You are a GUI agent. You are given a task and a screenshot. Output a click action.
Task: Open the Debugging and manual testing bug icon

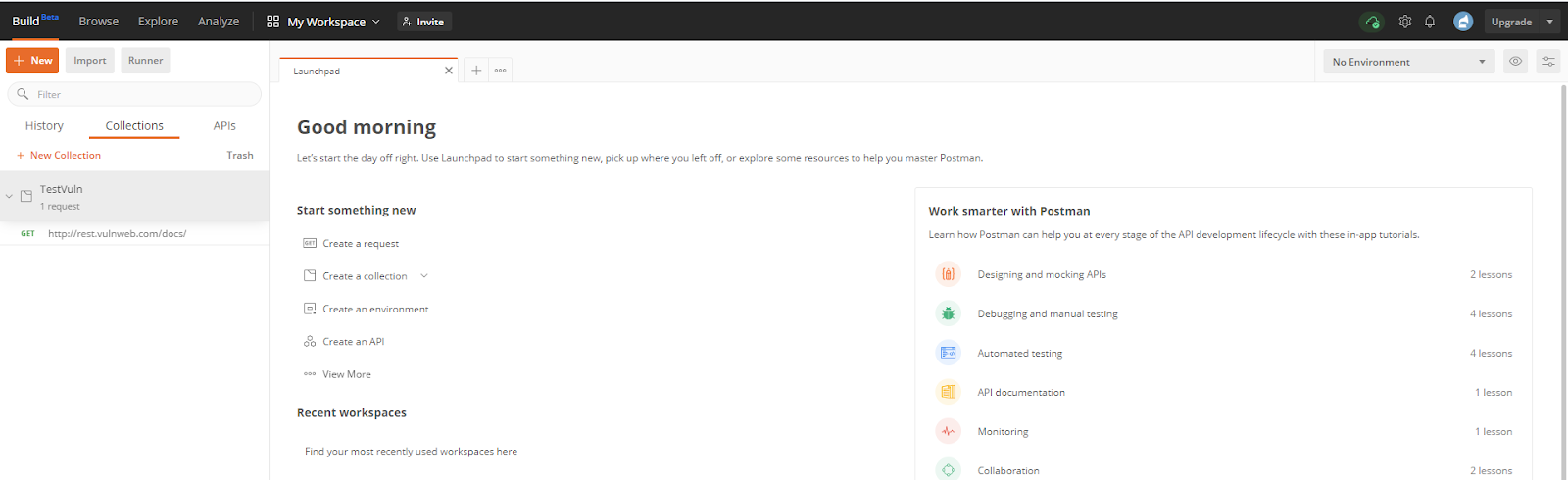pyautogui.click(x=948, y=313)
